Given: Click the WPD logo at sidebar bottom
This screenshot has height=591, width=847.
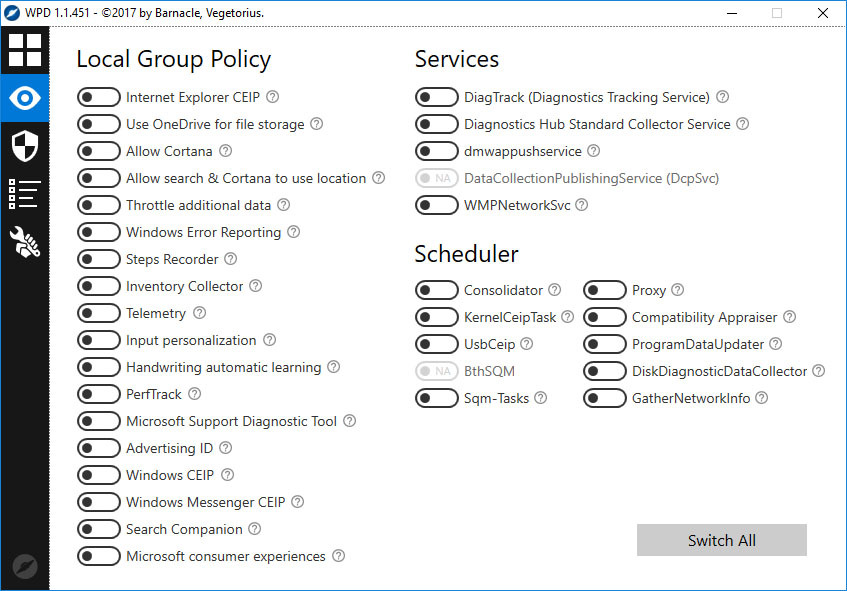Looking at the screenshot, I should pyautogui.click(x=24, y=566).
